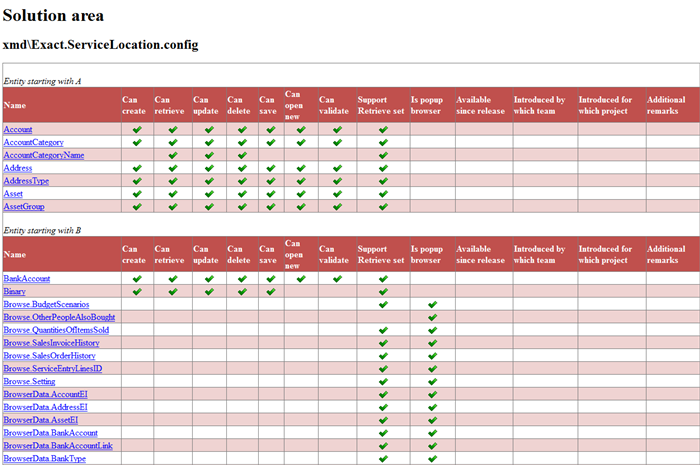Click 'Entity starting with A' caption

[42, 81]
